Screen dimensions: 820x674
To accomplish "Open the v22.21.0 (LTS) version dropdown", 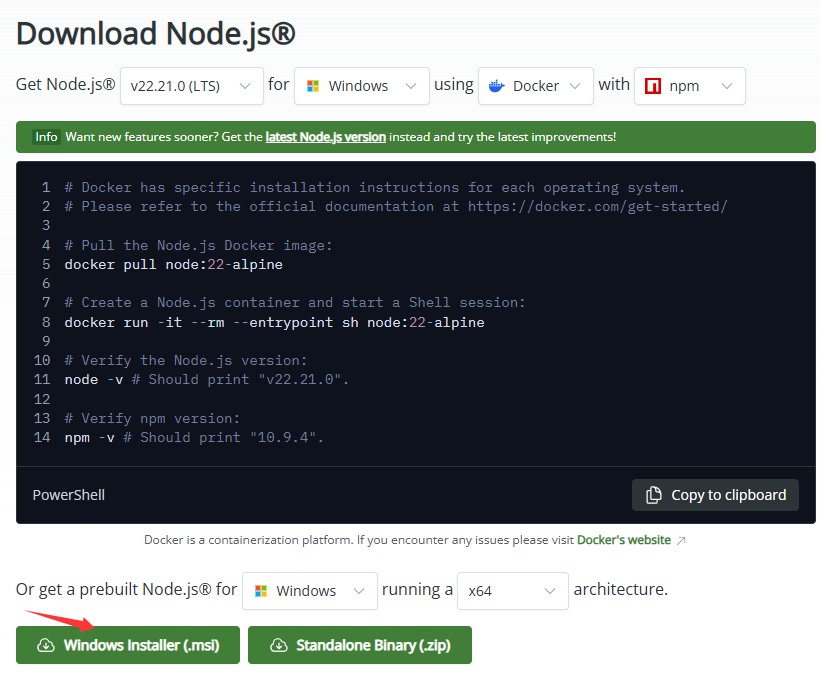I will [x=191, y=86].
